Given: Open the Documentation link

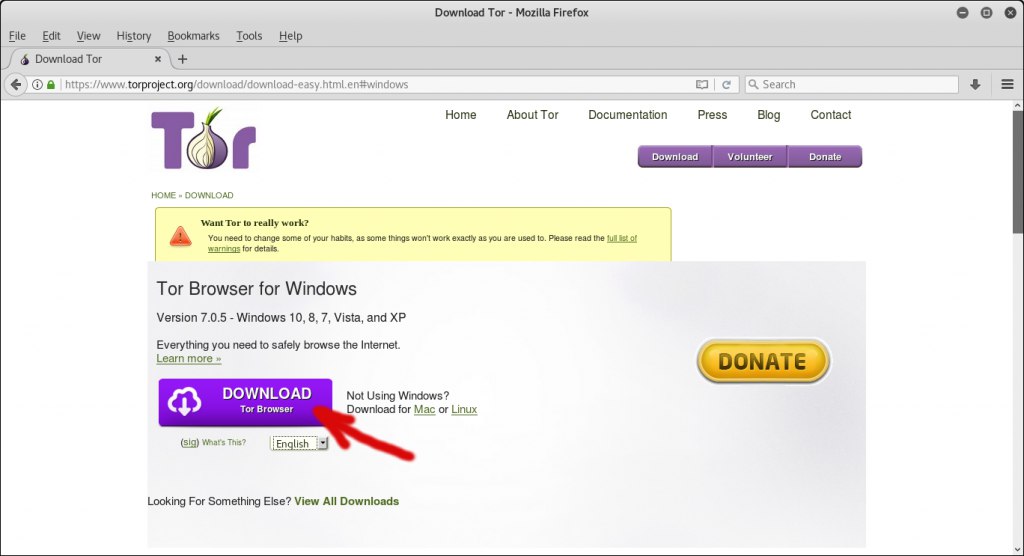Looking at the screenshot, I should [628, 115].
